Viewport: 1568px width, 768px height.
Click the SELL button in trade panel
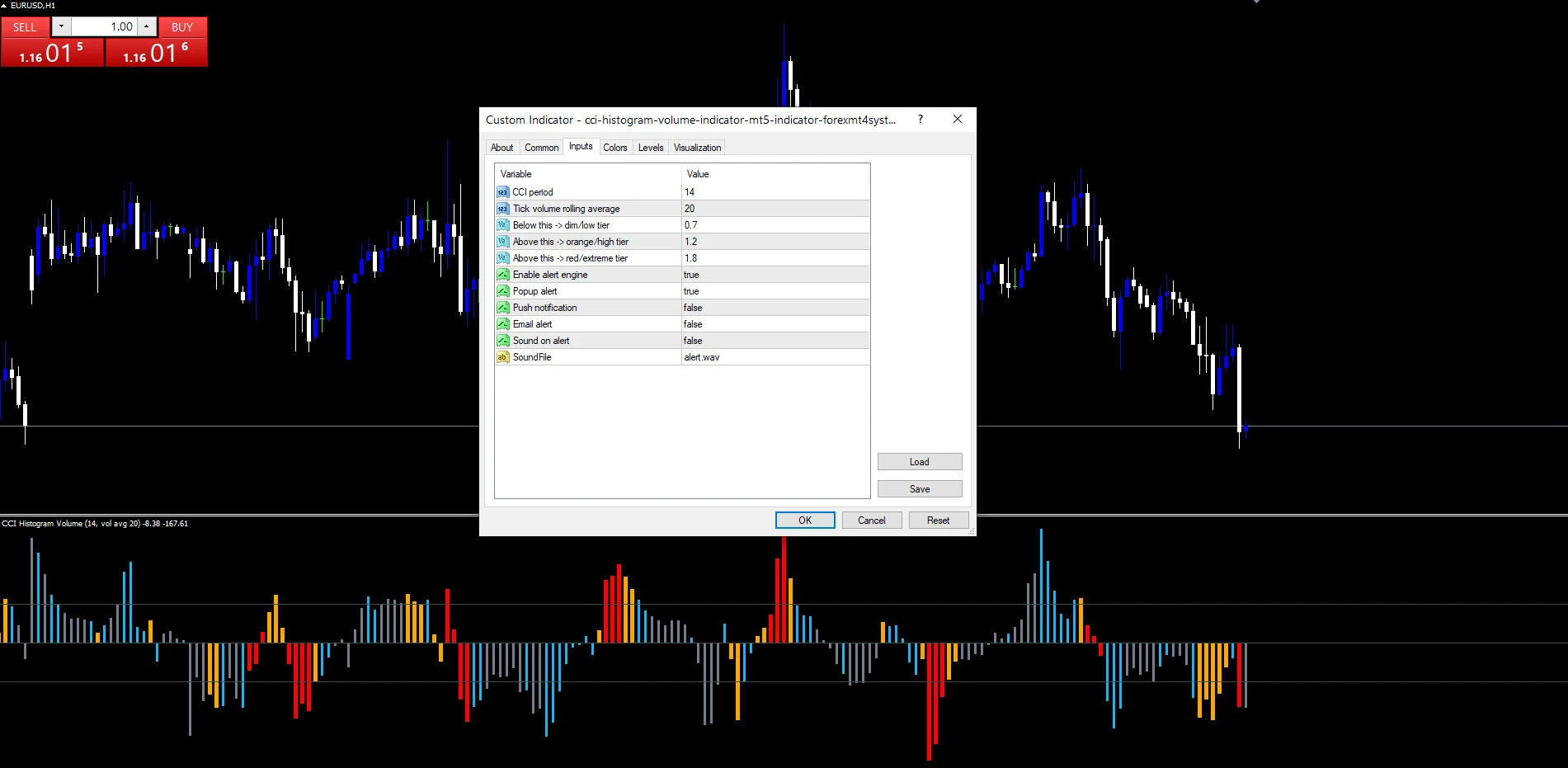point(25,27)
